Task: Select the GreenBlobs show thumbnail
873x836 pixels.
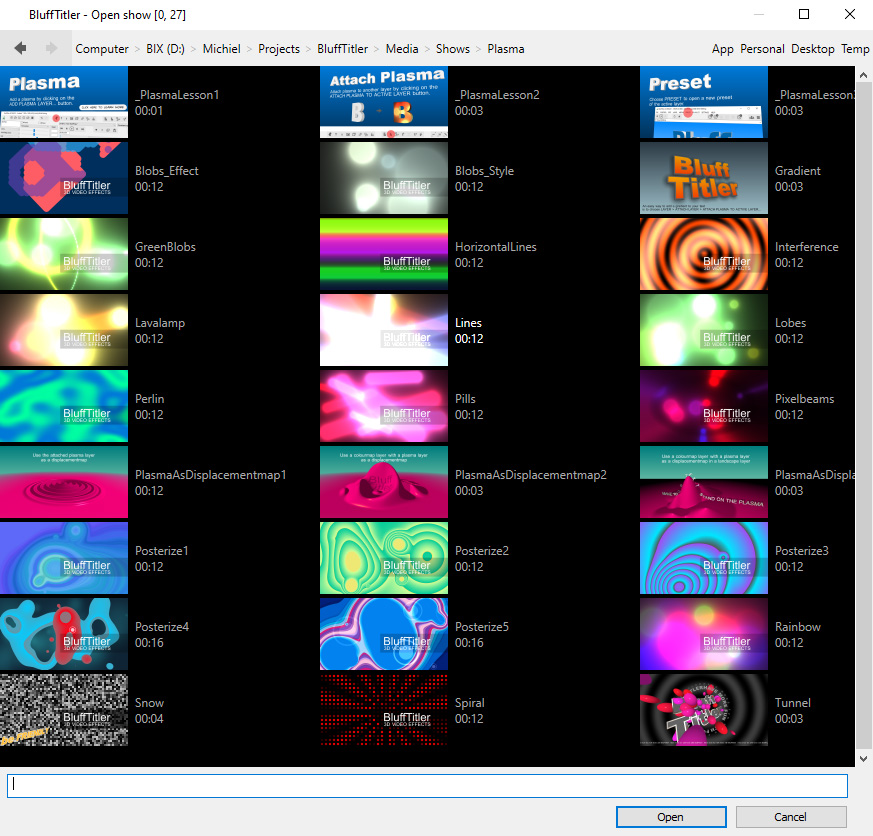Action: click(x=64, y=255)
